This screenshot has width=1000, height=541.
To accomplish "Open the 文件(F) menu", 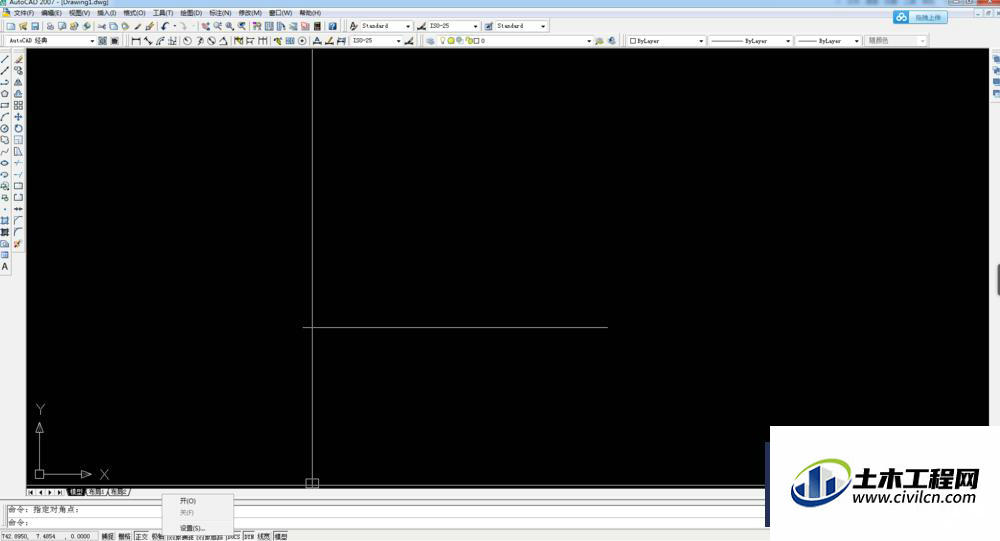I will coord(24,13).
